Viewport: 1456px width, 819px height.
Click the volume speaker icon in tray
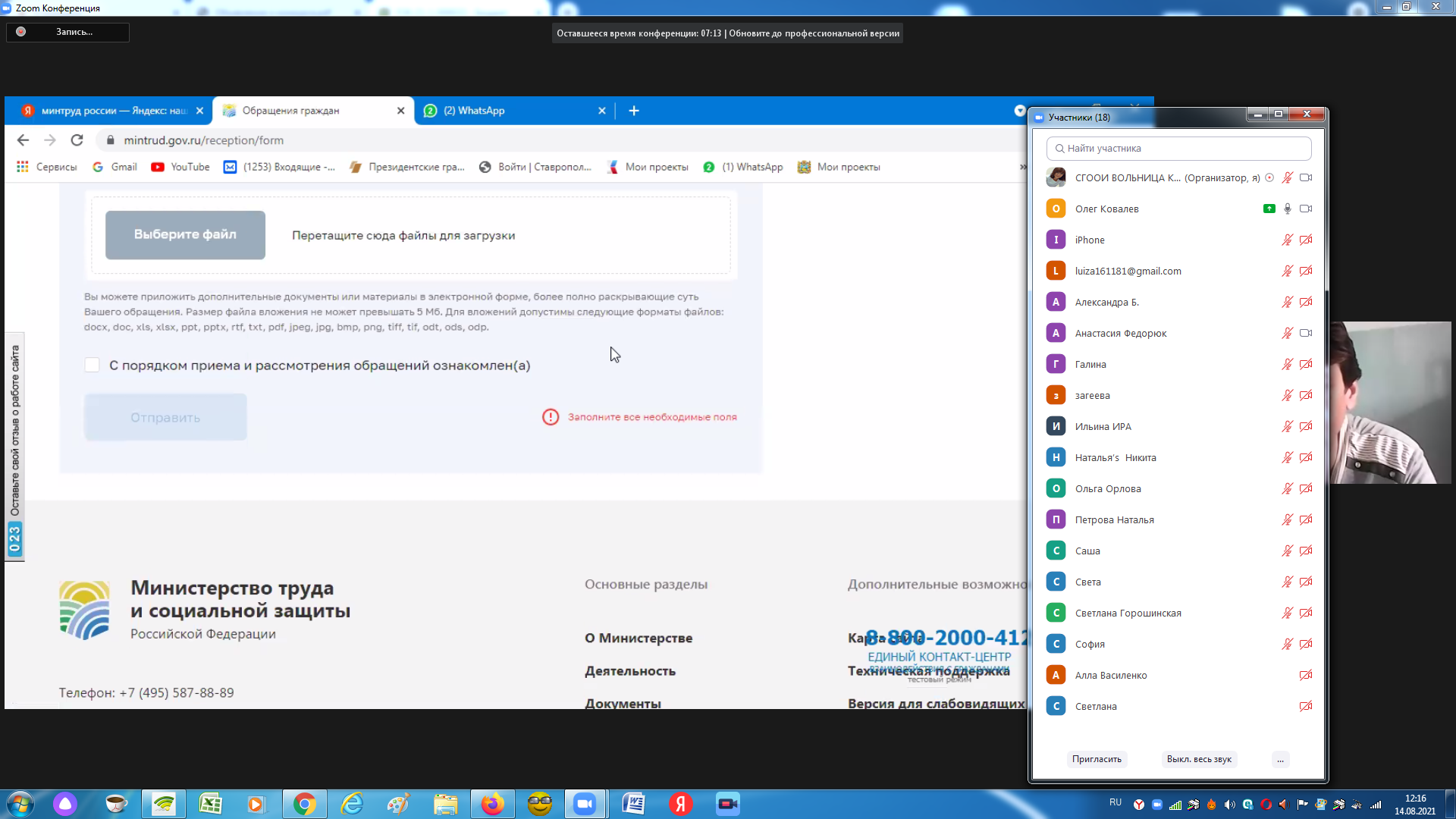click(x=1230, y=805)
